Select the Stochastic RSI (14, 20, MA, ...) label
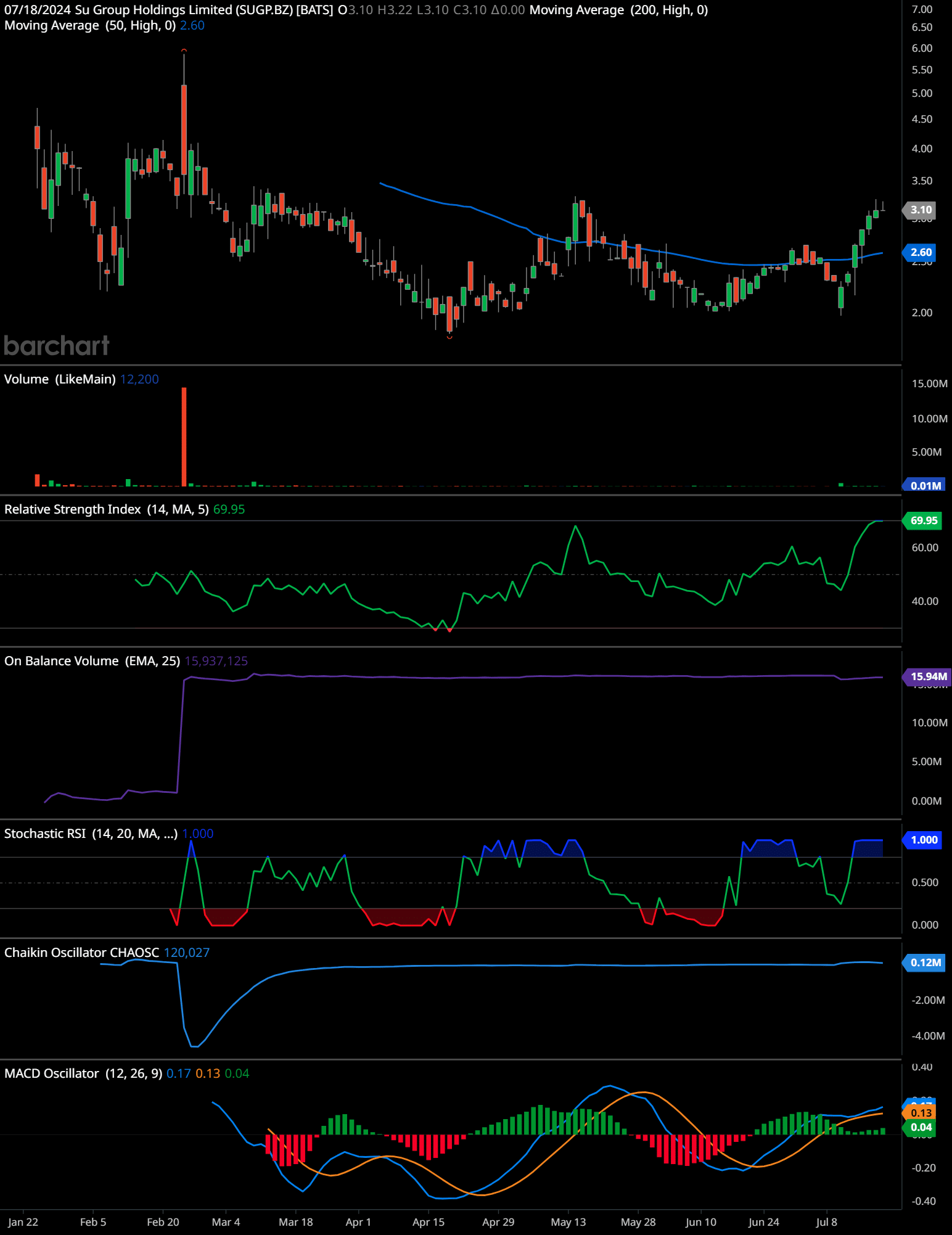Image resolution: width=952 pixels, height=1235 pixels. click(x=91, y=834)
